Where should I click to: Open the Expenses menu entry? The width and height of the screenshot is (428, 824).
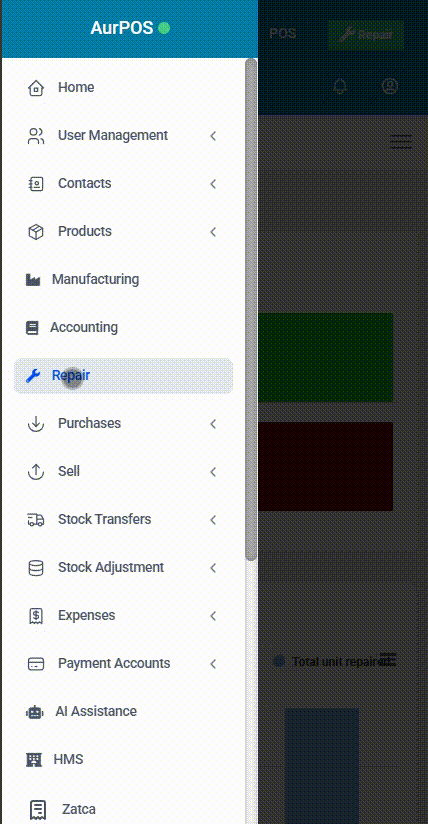[123, 615]
